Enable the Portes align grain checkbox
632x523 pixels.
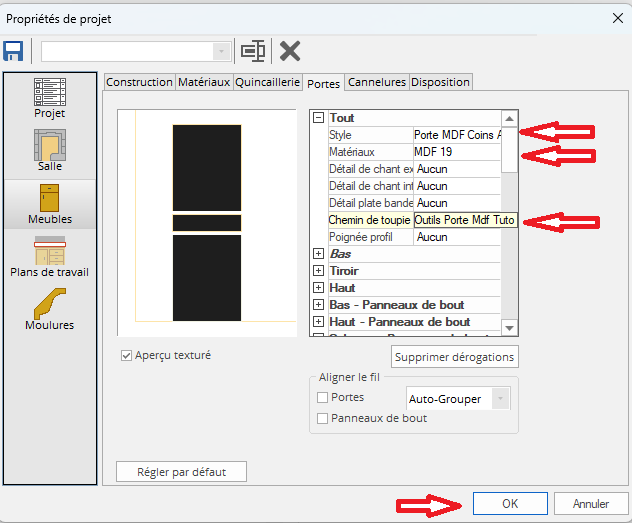pyautogui.click(x=322, y=398)
